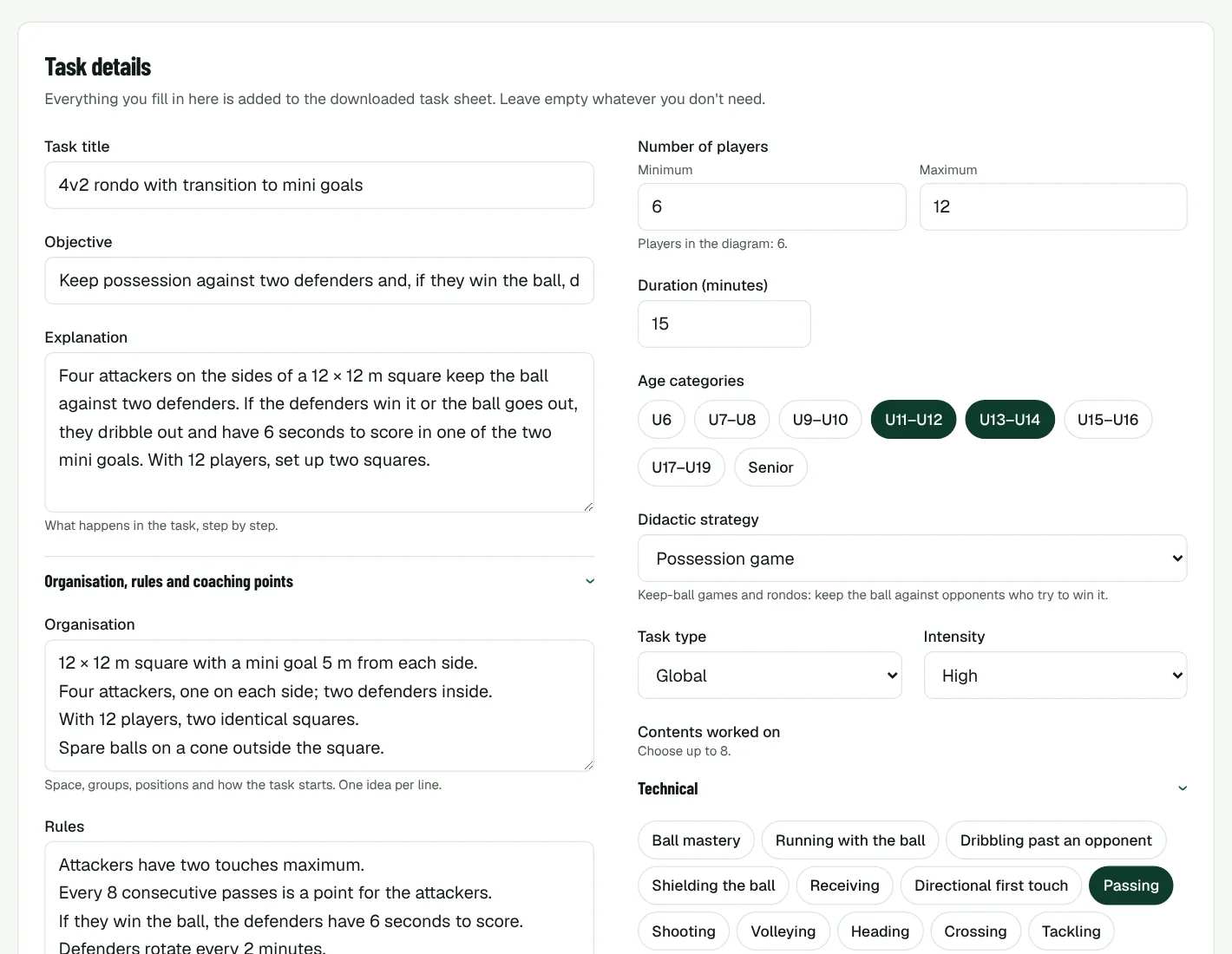
Task: Focus the Maximum players field
Action: (1052, 206)
